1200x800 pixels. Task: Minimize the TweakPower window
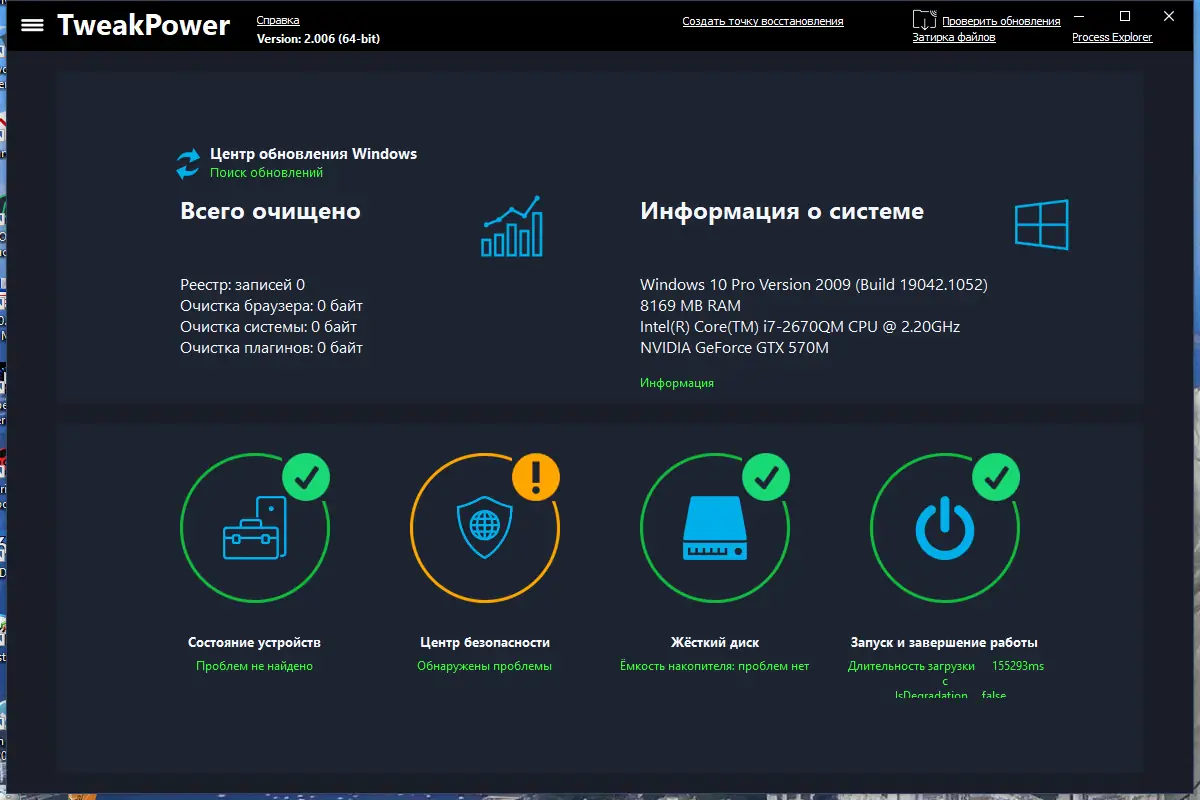(1079, 16)
